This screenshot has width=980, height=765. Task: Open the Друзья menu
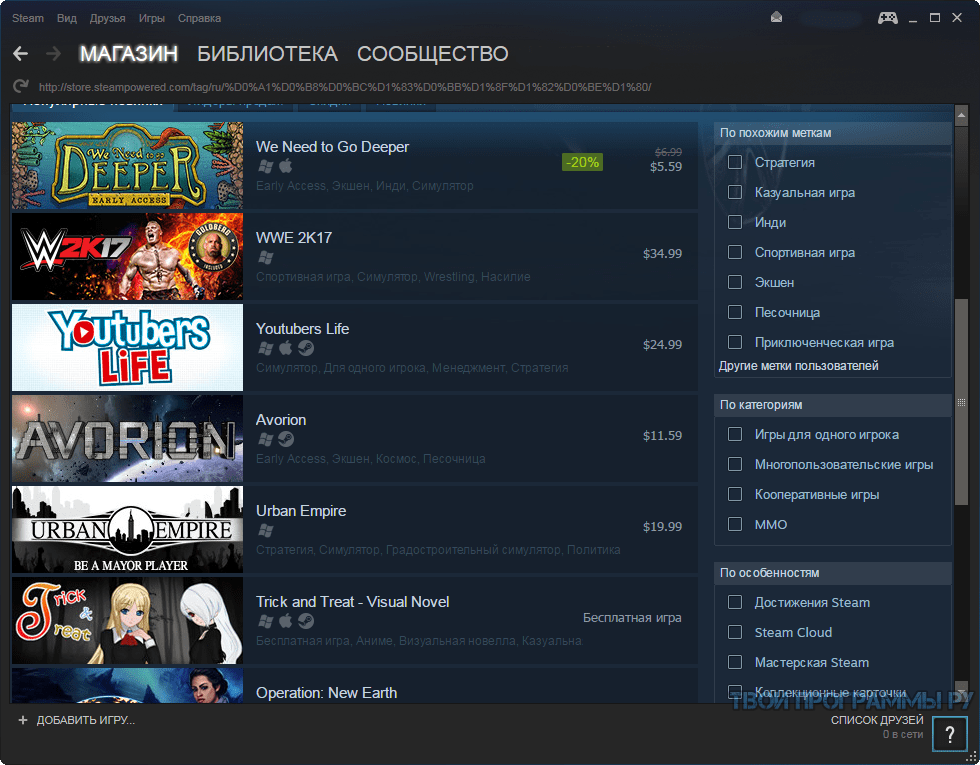[x=108, y=18]
